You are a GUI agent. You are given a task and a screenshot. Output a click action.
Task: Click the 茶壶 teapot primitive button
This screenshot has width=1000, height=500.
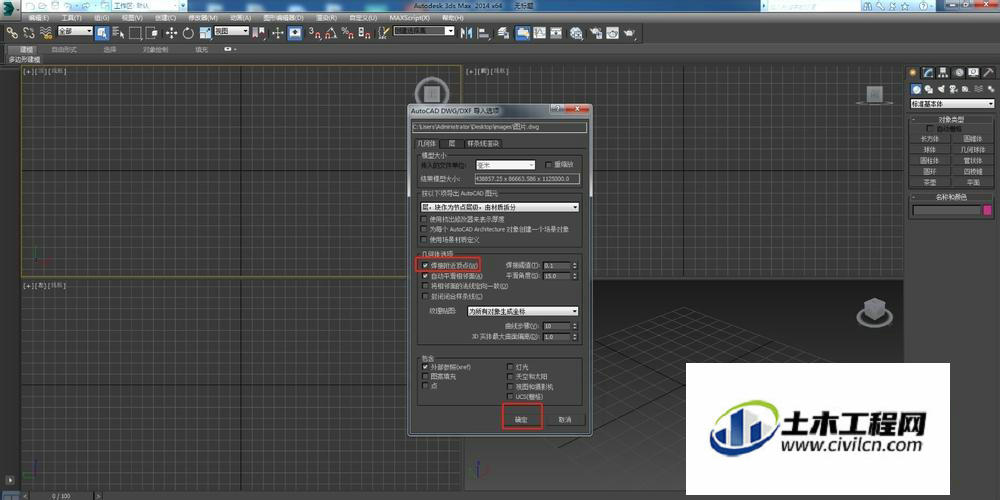[929, 182]
